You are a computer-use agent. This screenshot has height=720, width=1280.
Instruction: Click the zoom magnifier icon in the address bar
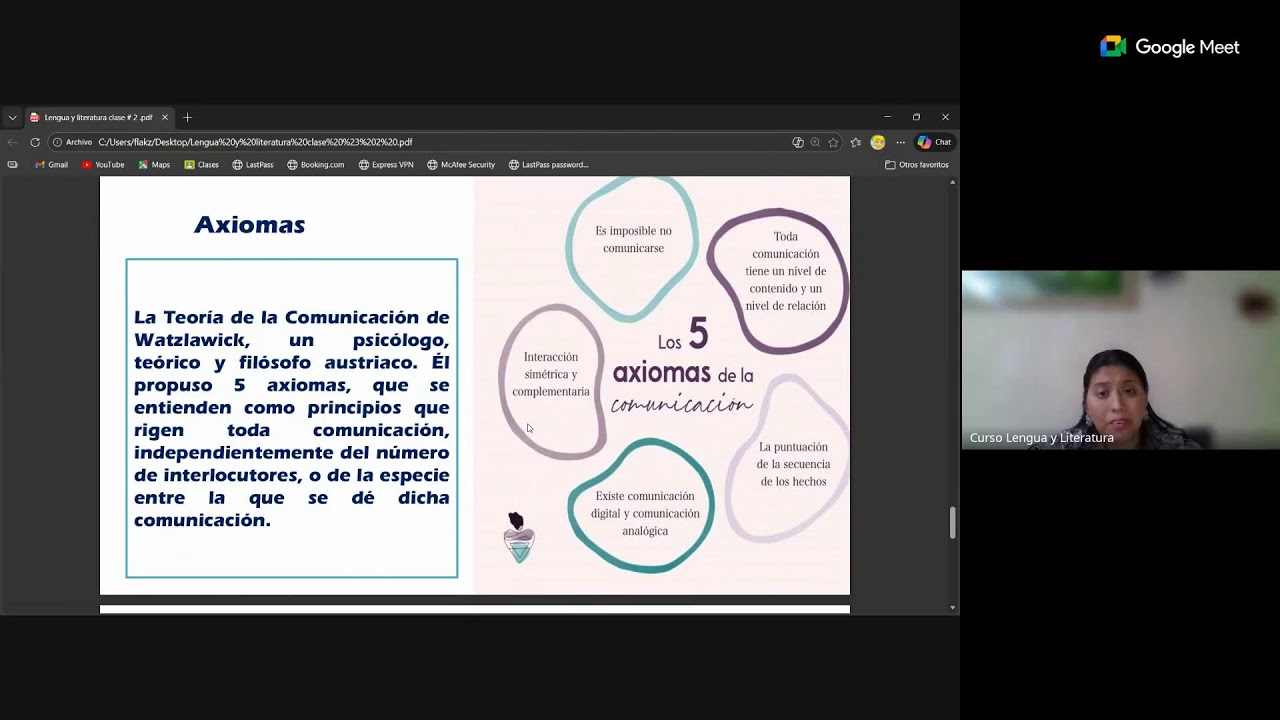[815, 142]
